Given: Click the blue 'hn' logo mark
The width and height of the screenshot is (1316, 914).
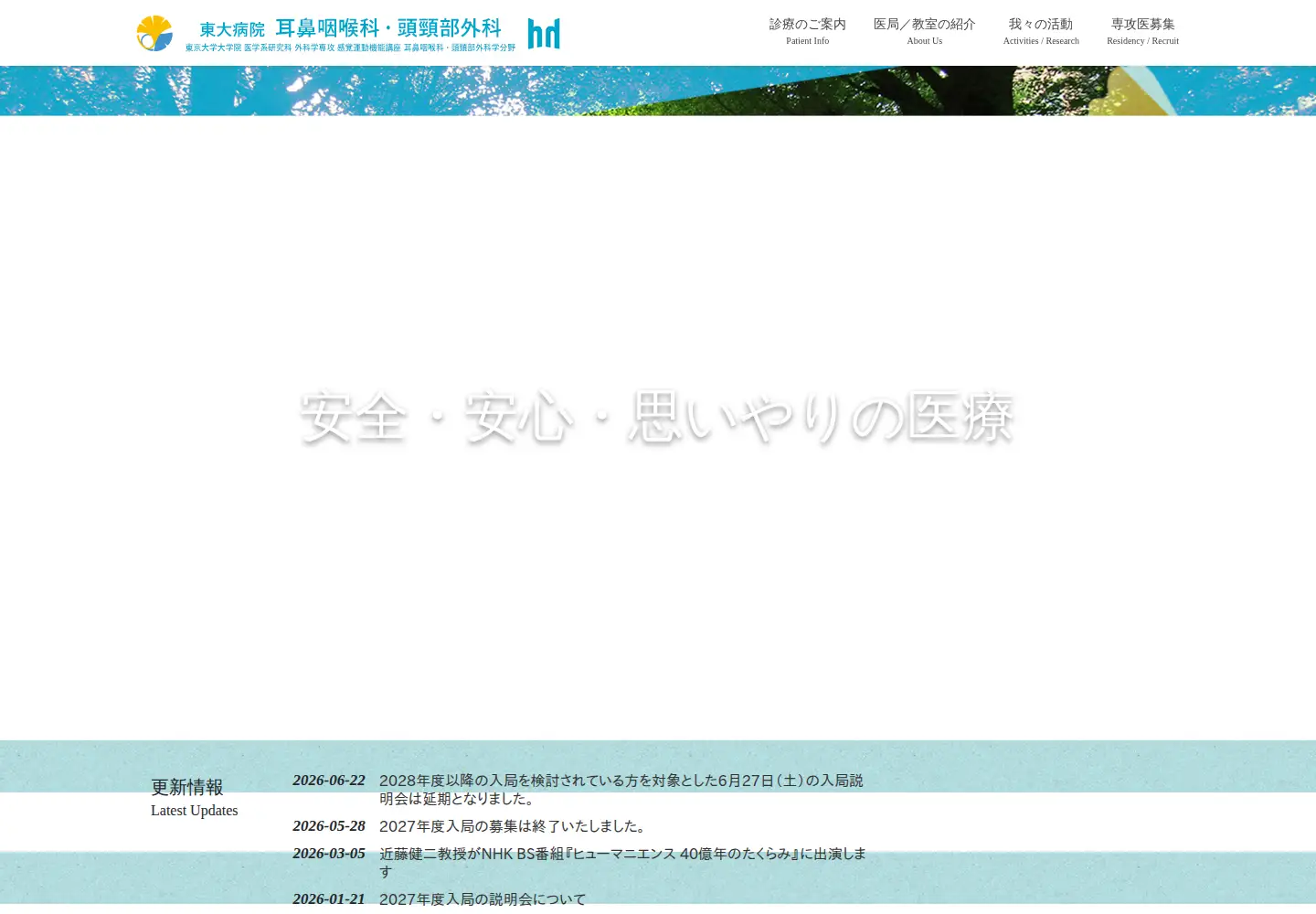Looking at the screenshot, I should point(544,33).
